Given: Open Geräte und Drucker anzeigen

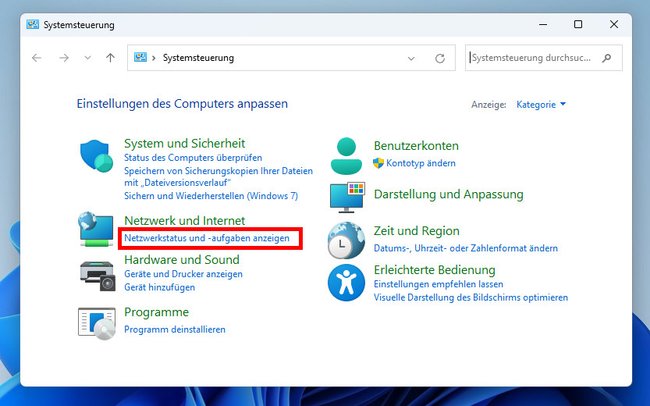Looking at the screenshot, I should tap(183, 274).
